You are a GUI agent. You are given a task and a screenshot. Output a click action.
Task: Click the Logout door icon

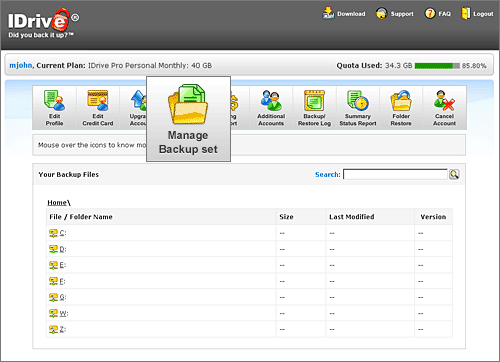[x=466, y=13]
